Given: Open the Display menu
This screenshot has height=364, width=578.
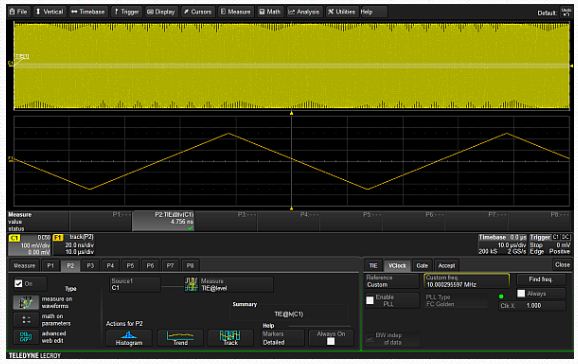Looking at the screenshot, I should click(x=161, y=12).
